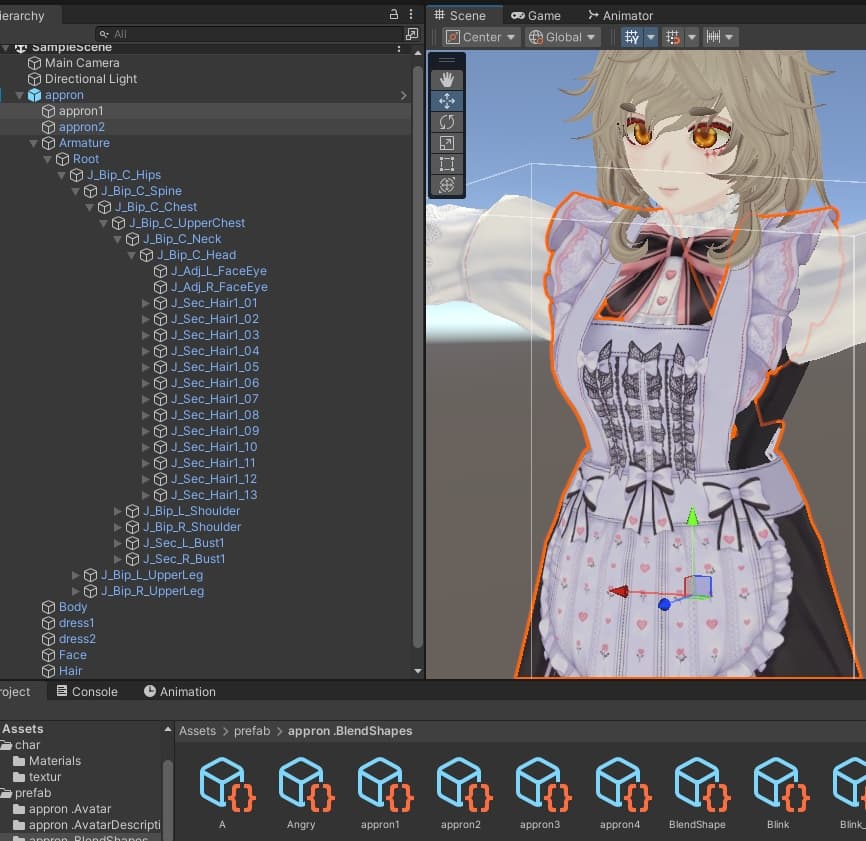This screenshot has width=866, height=841.
Task: Open the appron .Avatar folder
Action: tap(70, 809)
